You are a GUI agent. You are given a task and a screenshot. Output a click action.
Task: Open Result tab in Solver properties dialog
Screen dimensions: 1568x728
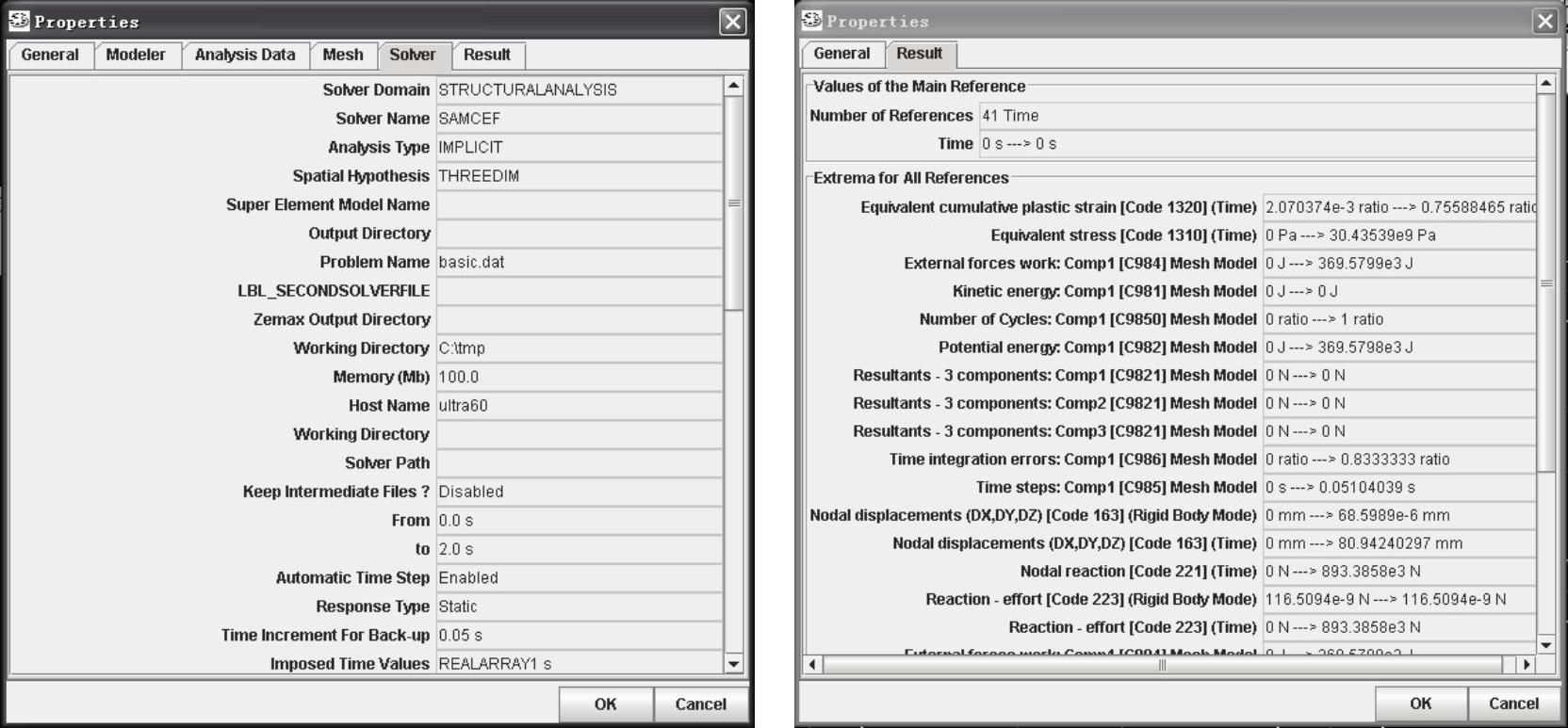tap(487, 56)
